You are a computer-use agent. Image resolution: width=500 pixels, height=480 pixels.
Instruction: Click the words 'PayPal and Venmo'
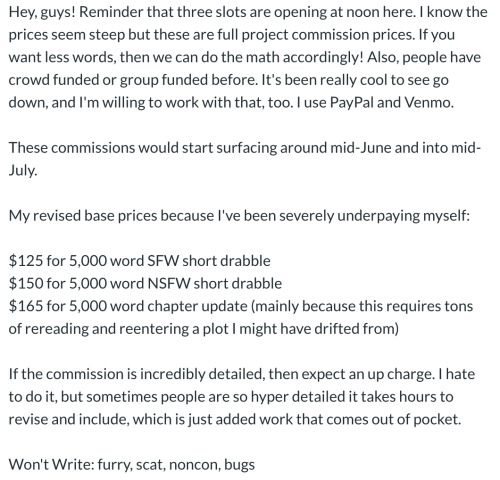point(391,102)
